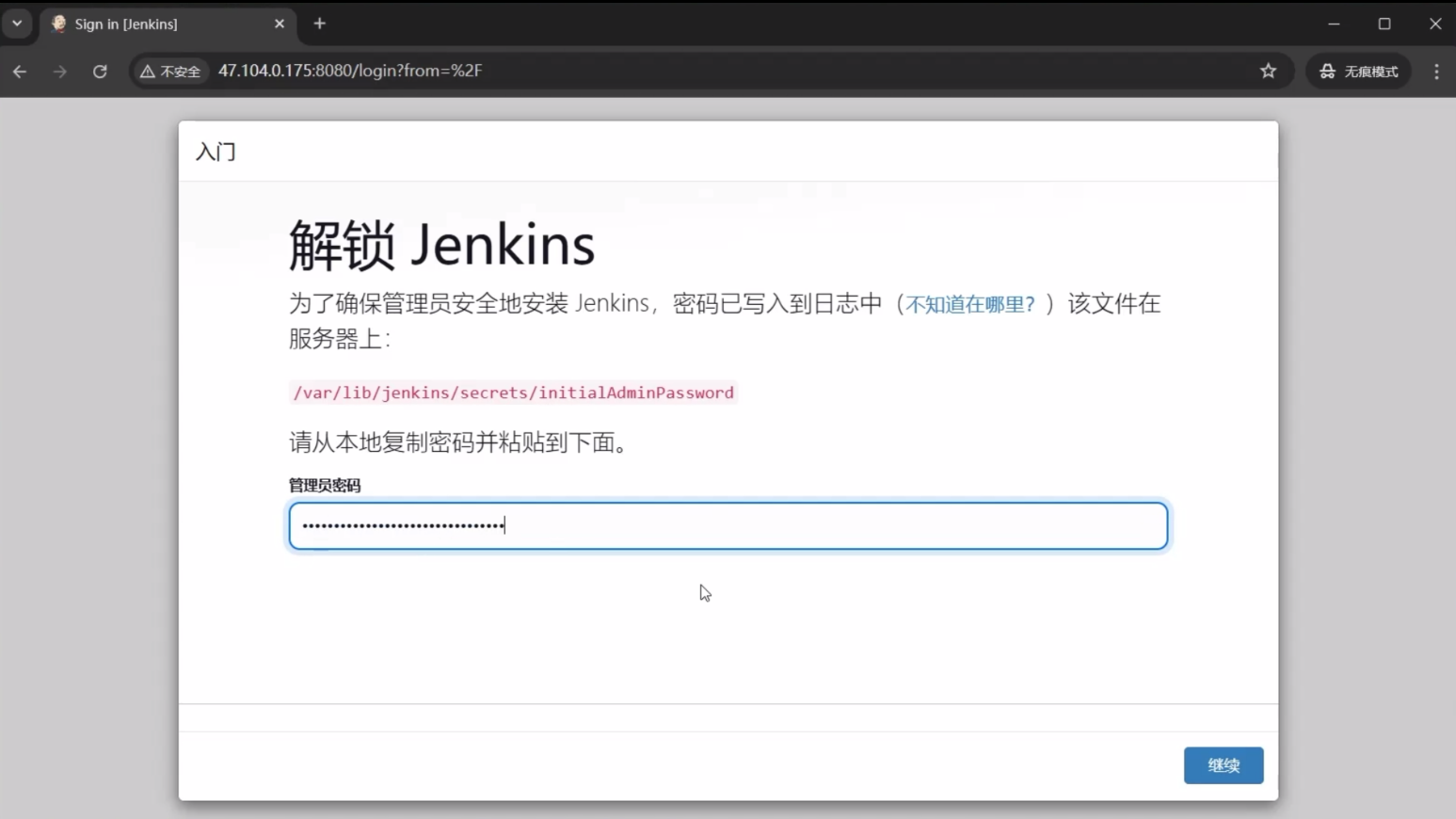Screen dimensions: 1456x819
Task: Click the browser back arrow
Action: tap(20, 72)
